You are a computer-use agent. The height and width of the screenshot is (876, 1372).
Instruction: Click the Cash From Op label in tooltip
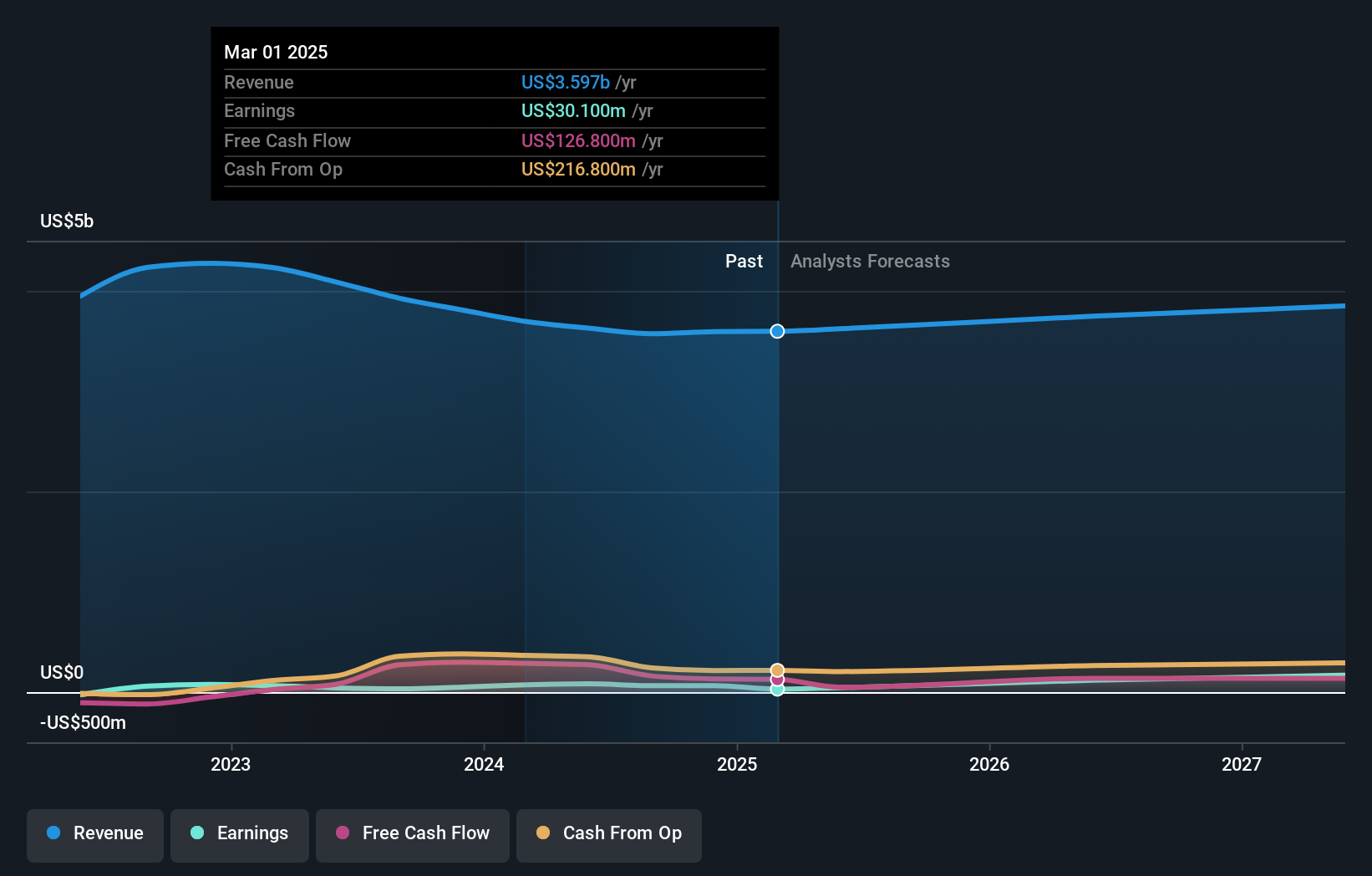283,169
